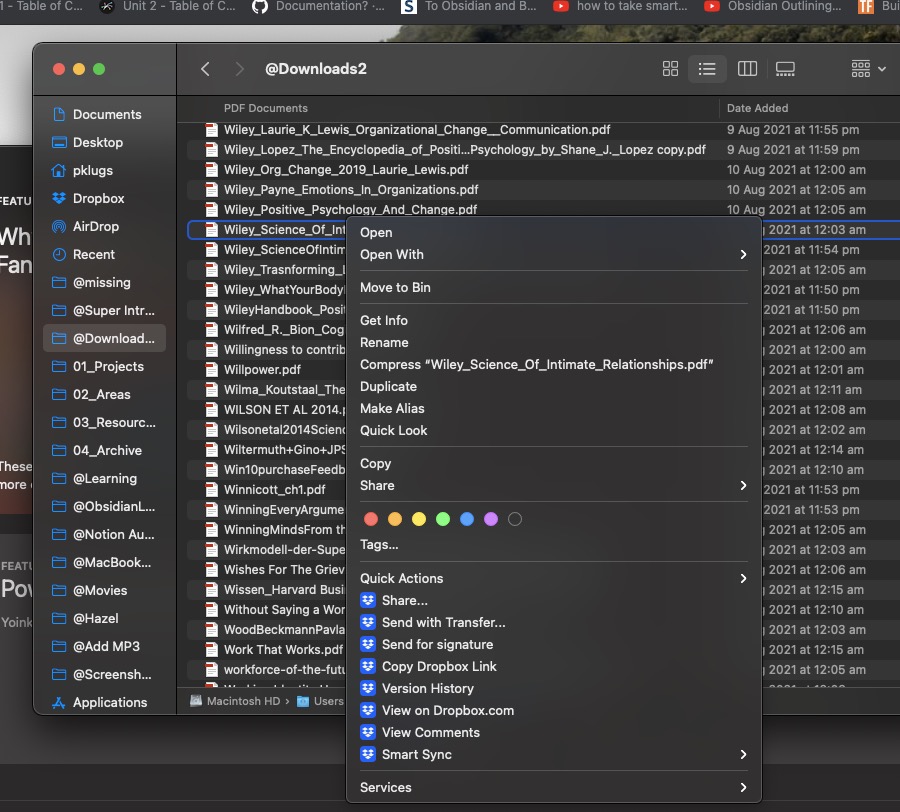Go forward in Finder history
900x812 pixels.
point(239,69)
